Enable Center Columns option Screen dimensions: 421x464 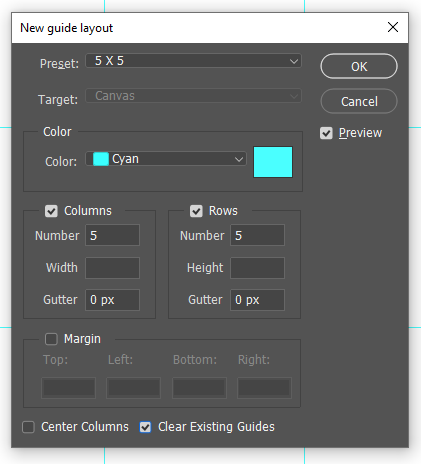[28, 427]
